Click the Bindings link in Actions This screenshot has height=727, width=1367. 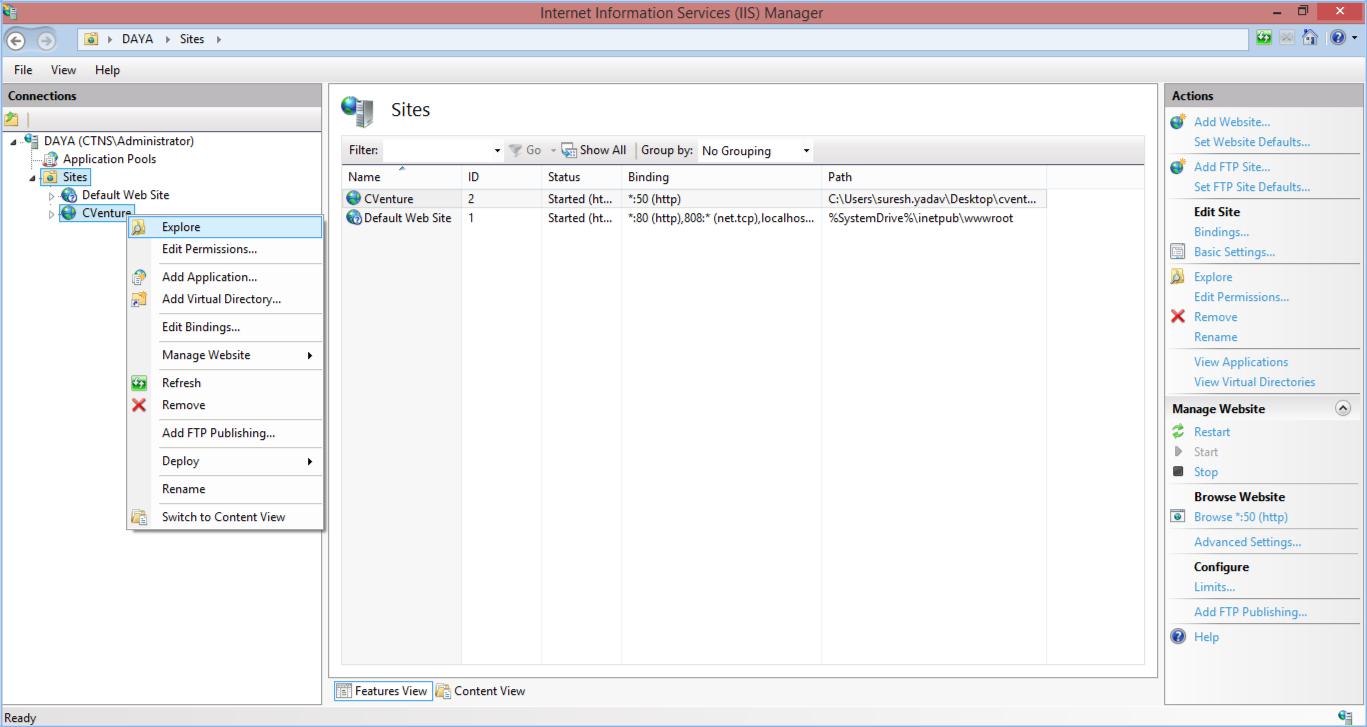pyautogui.click(x=1221, y=232)
